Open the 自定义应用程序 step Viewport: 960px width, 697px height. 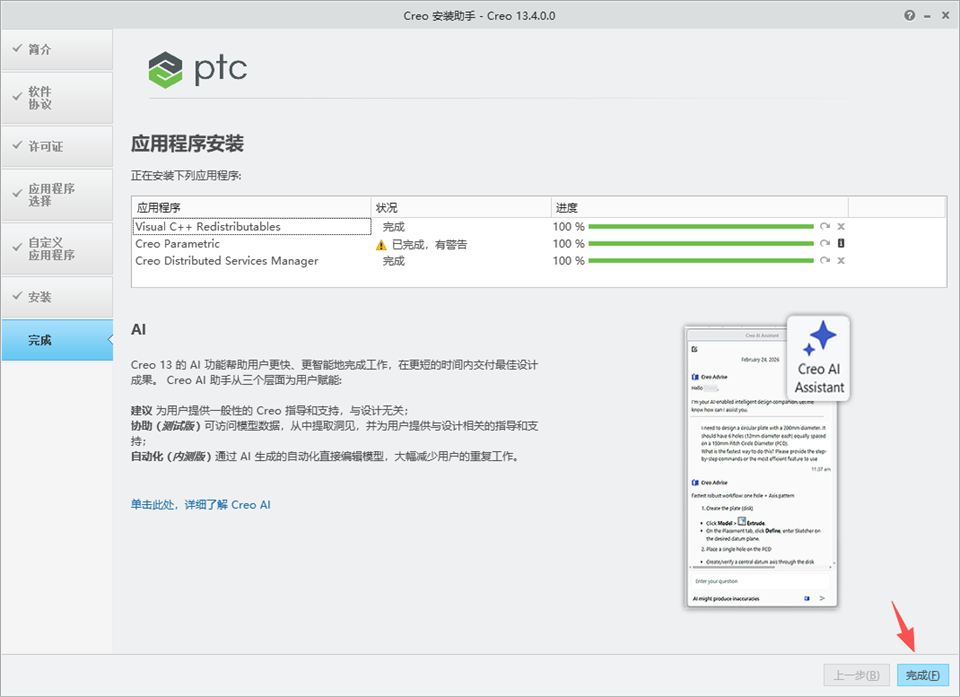click(57, 249)
